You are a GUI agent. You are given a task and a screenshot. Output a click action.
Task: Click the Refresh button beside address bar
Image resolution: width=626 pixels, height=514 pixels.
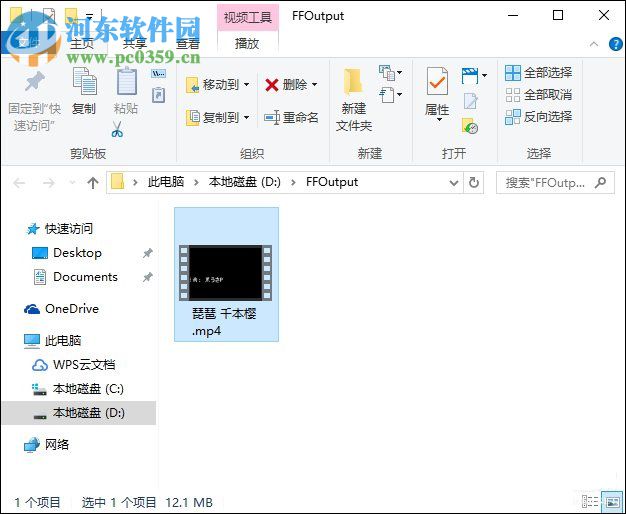click(x=474, y=183)
